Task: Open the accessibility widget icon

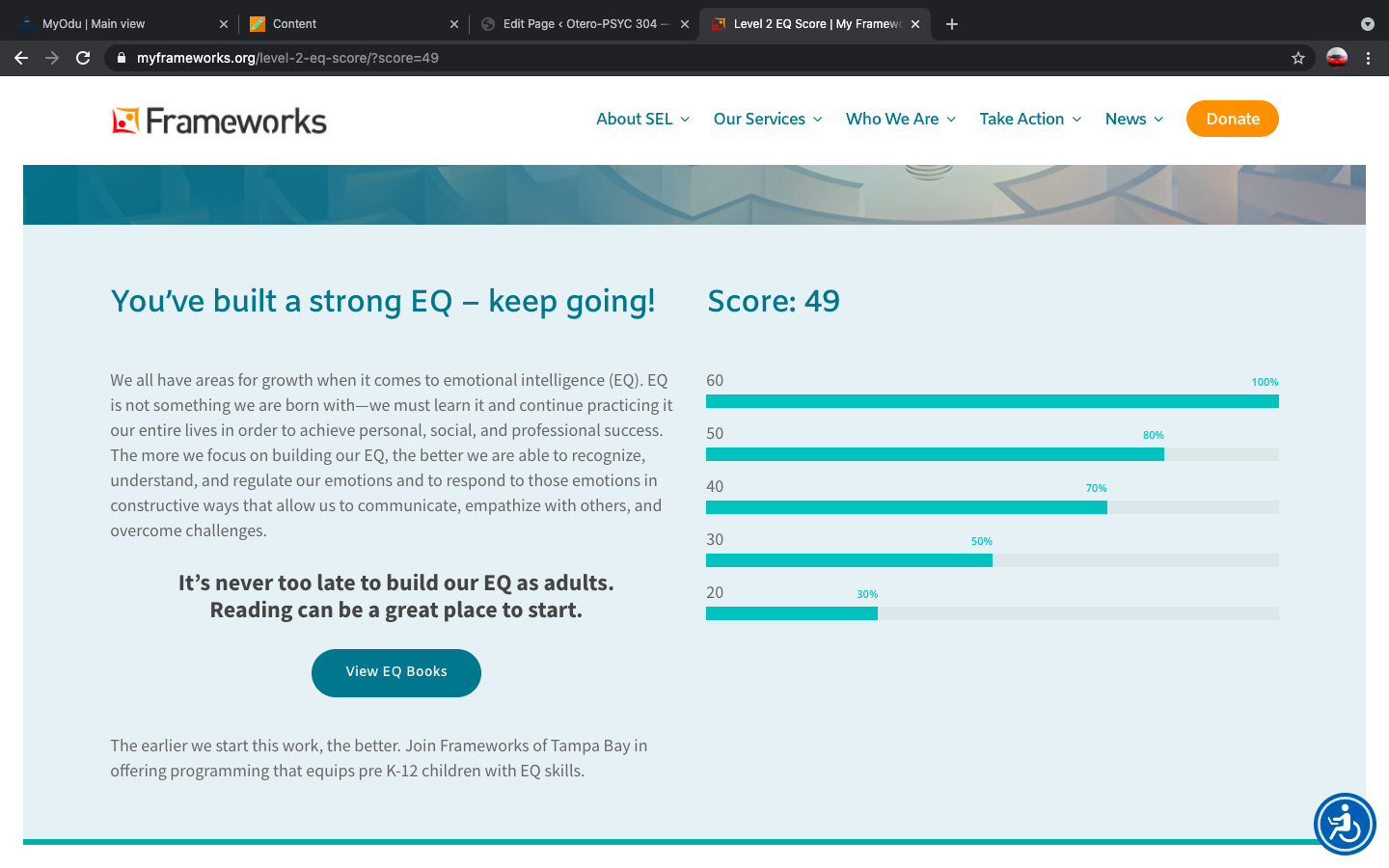Action: pos(1345,824)
